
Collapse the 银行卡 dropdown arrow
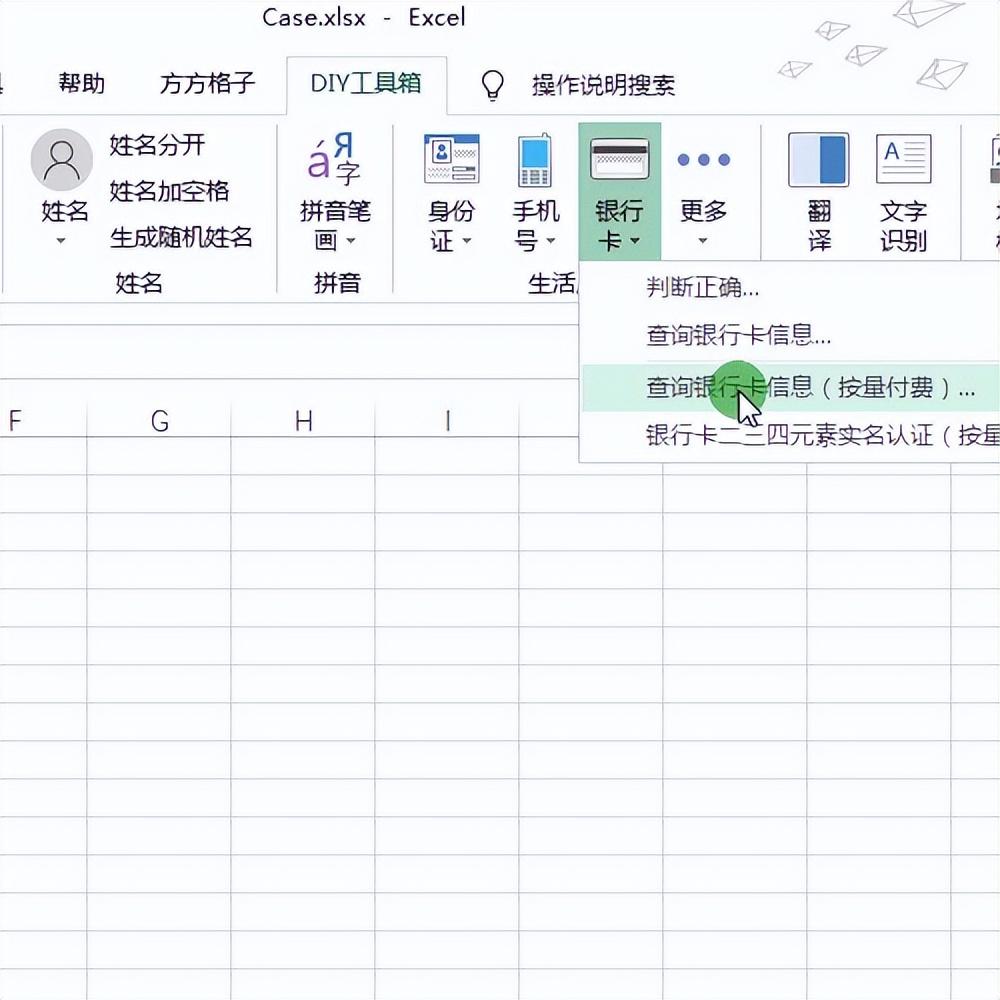tap(635, 241)
